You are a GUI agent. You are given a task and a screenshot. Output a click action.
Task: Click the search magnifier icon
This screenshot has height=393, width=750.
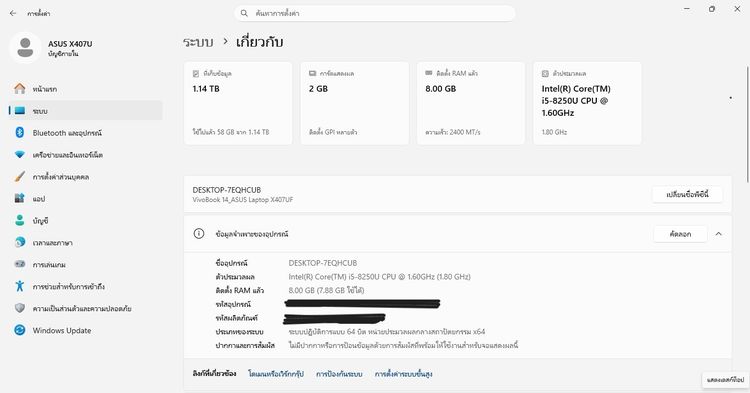pyautogui.click(x=244, y=13)
